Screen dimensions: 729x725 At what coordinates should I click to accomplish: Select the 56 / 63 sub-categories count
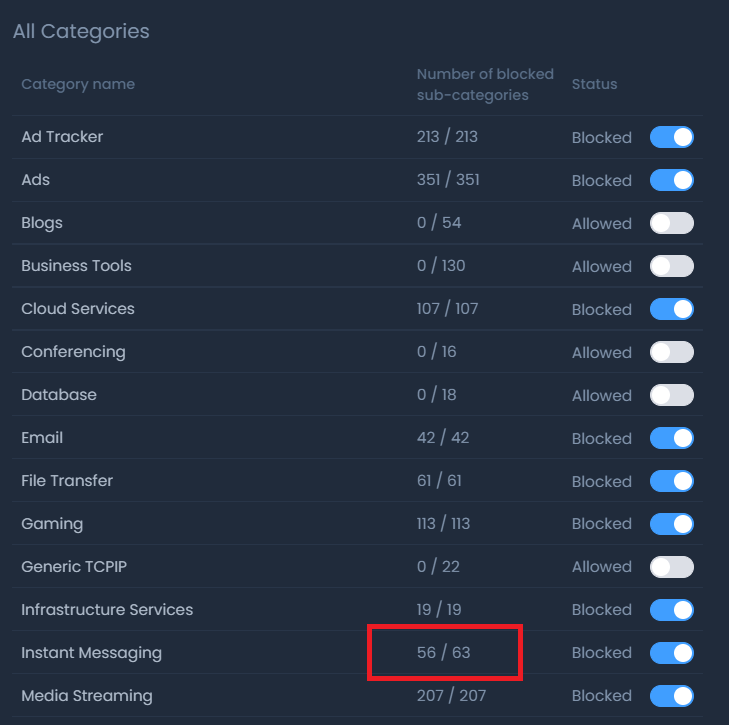pos(443,653)
